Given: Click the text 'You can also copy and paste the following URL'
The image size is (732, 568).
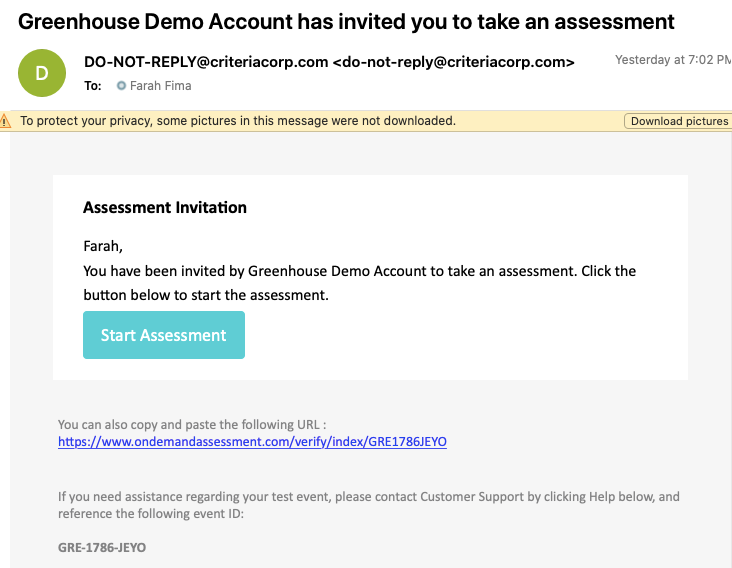Looking at the screenshot, I should (x=192, y=424).
